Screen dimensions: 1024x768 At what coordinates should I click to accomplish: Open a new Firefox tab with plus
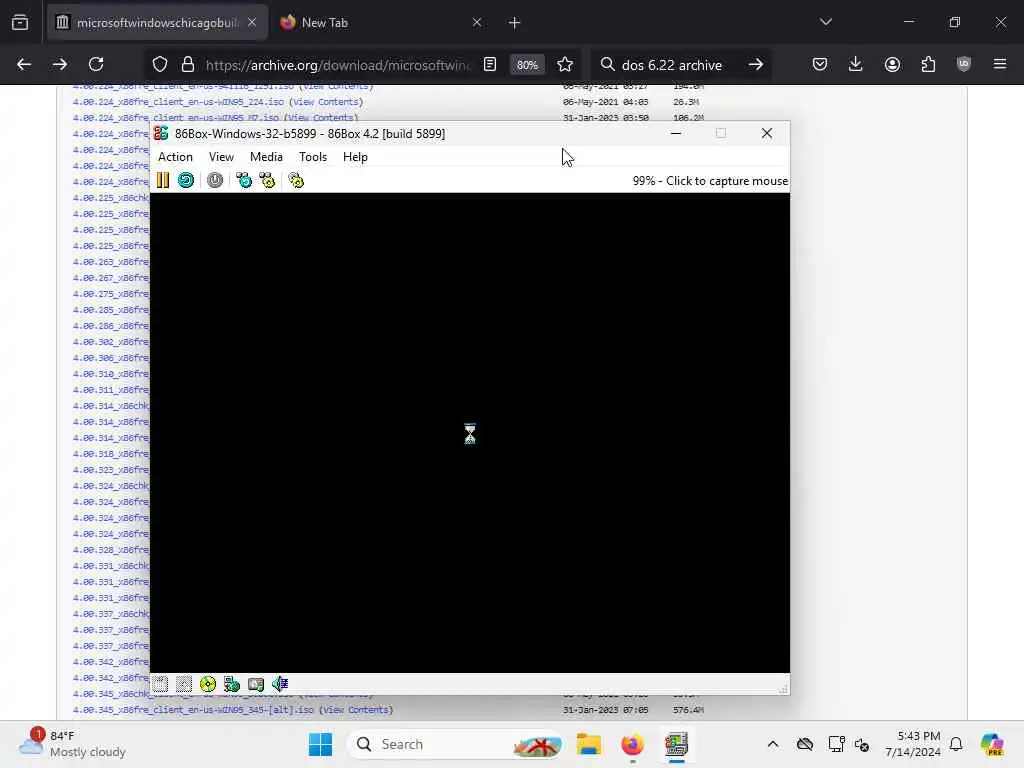[515, 23]
